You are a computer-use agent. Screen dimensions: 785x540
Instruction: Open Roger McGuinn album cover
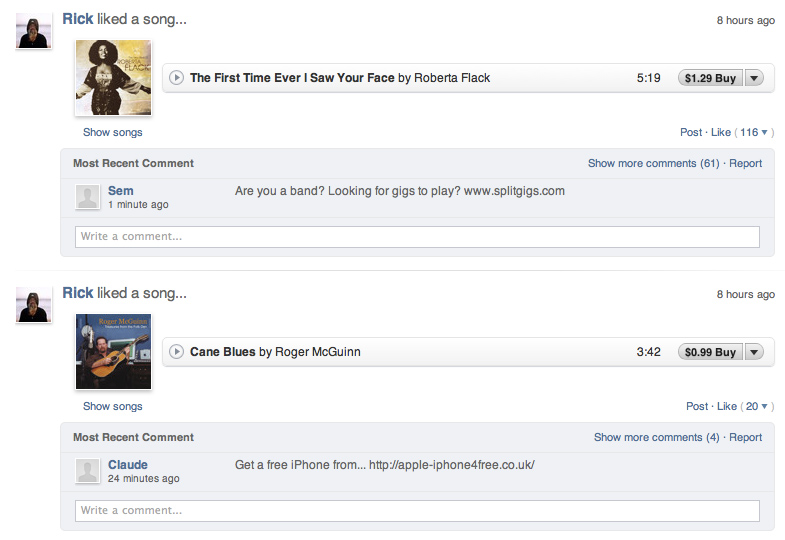113,352
